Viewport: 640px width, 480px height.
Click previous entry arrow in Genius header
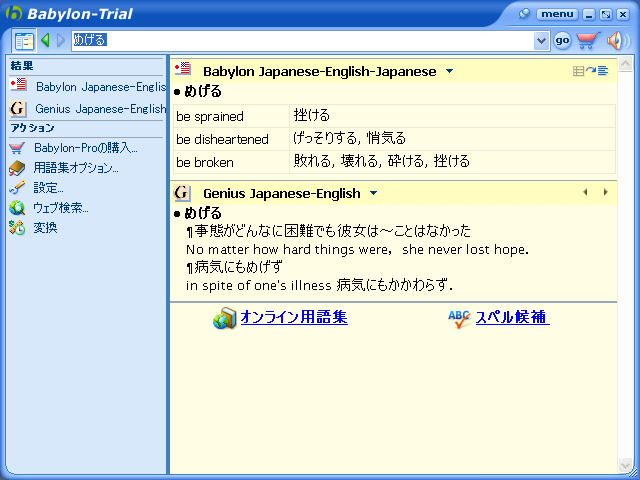pos(585,192)
